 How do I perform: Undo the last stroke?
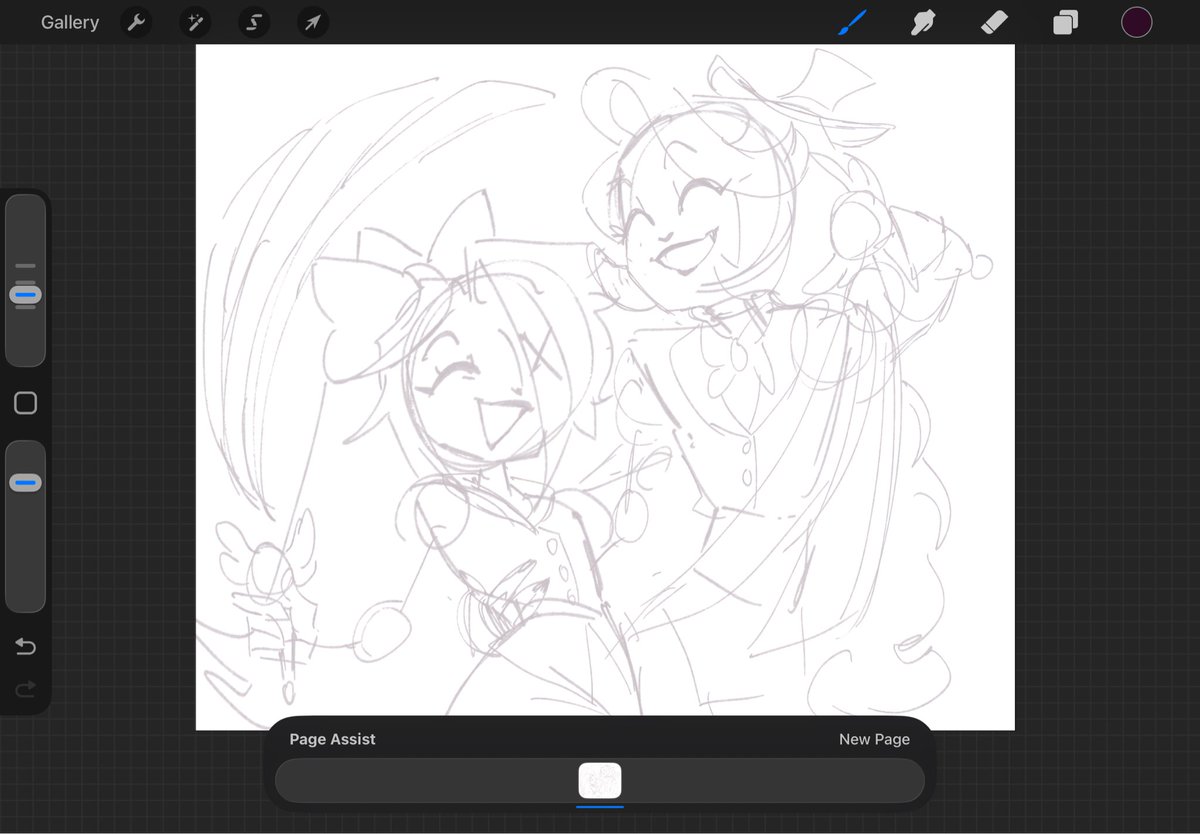(25, 647)
